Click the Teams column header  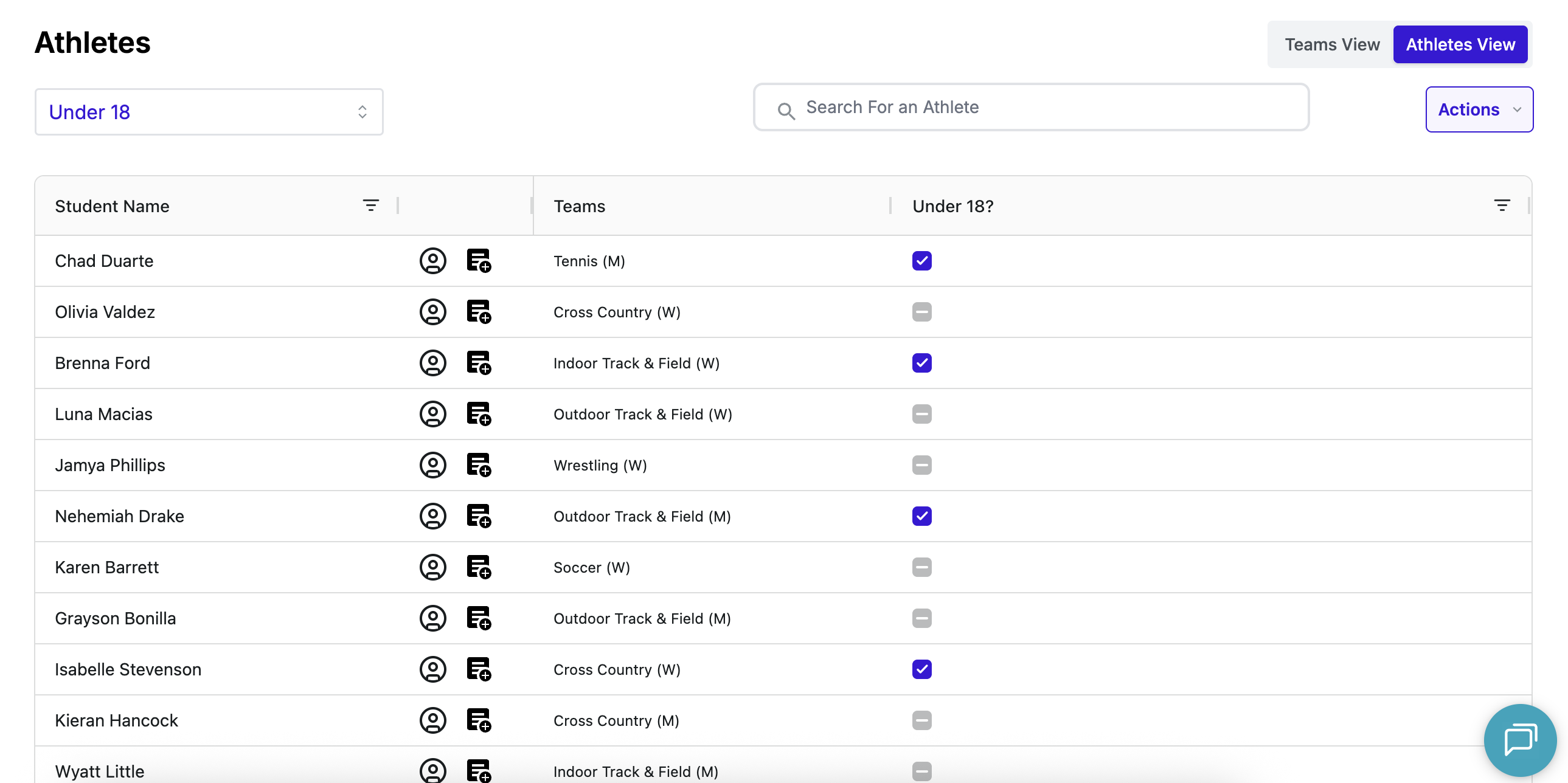pos(579,206)
